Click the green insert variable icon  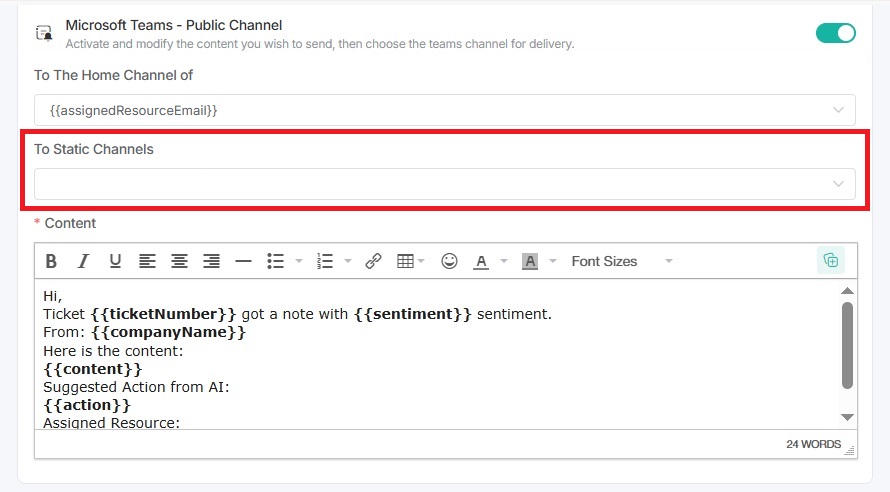tap(831, 260)
